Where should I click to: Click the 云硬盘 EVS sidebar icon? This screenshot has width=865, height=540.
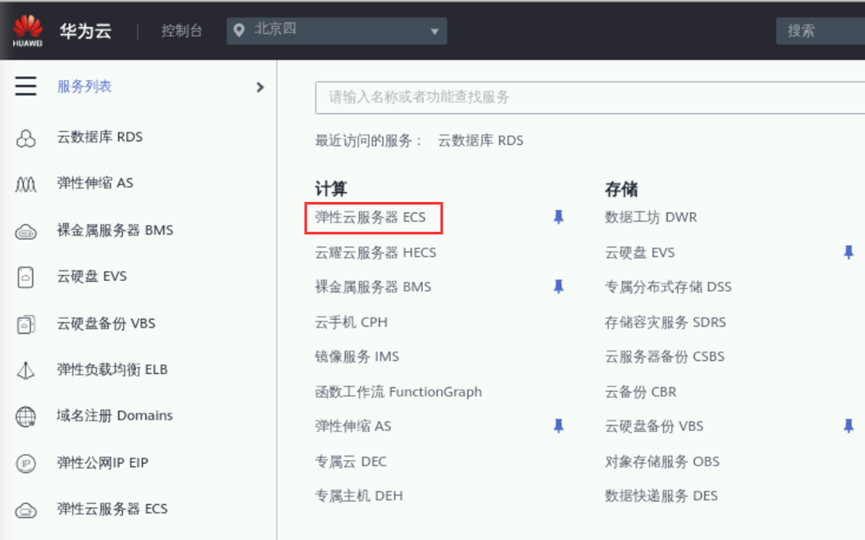click(26, 277)
